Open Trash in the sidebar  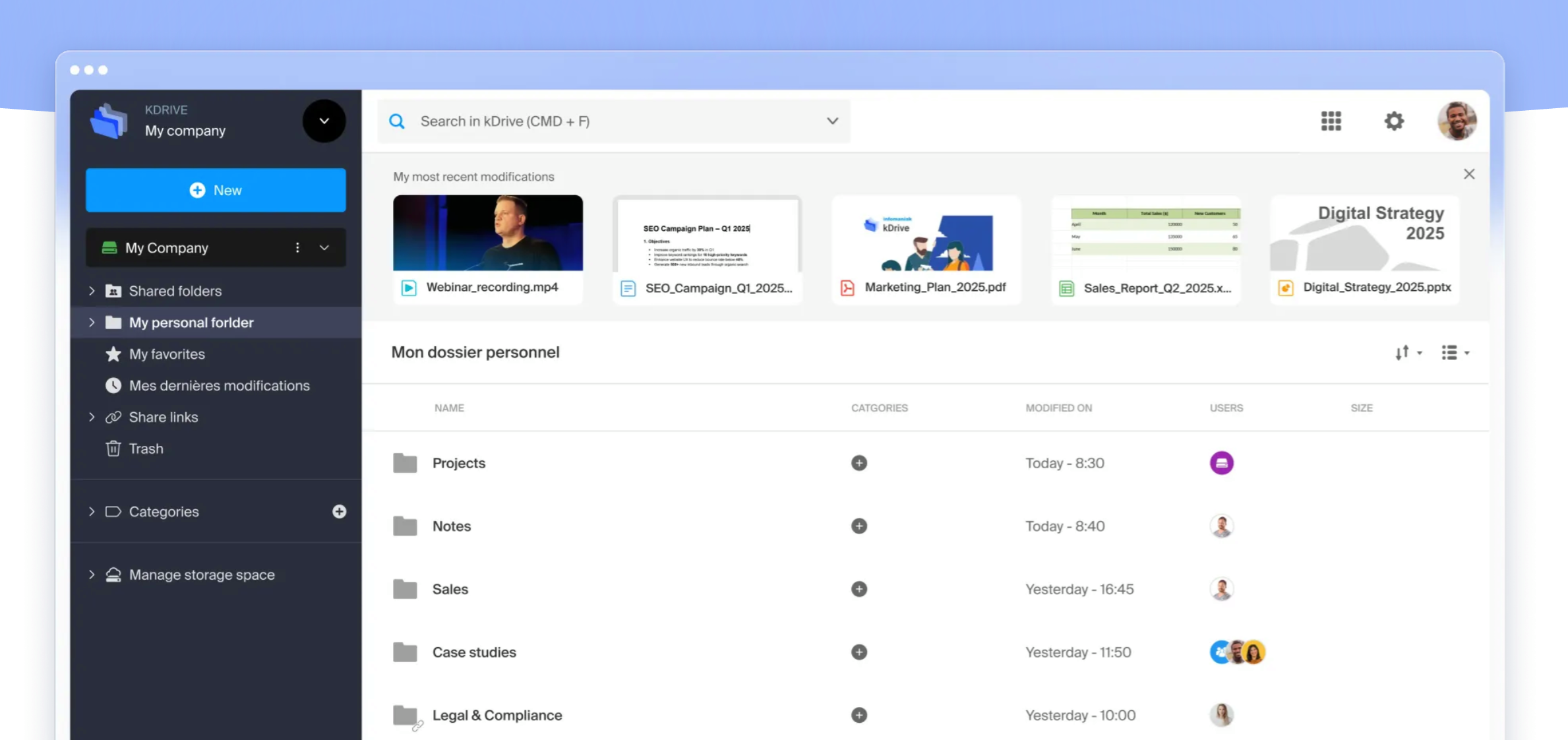(x=146, y=449)
